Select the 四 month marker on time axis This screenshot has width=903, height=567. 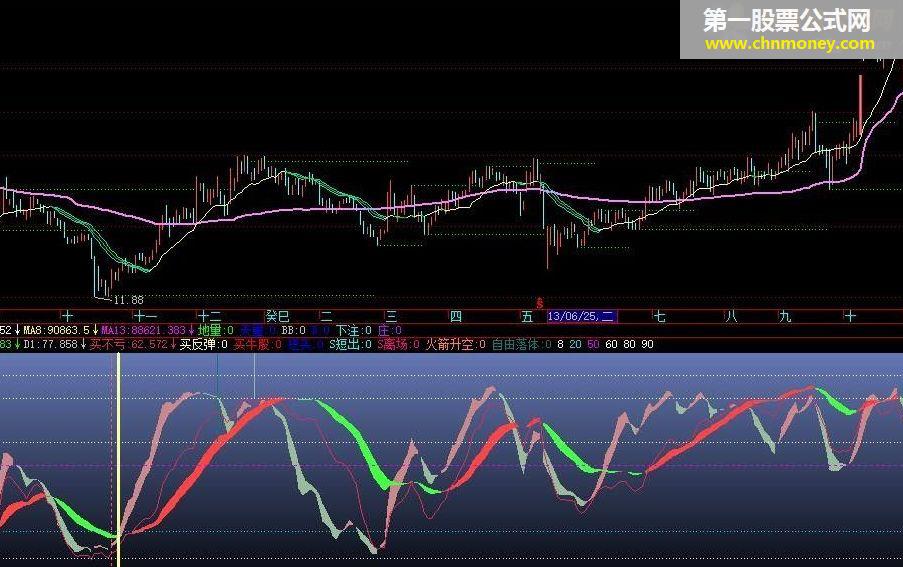pos(456,316)
